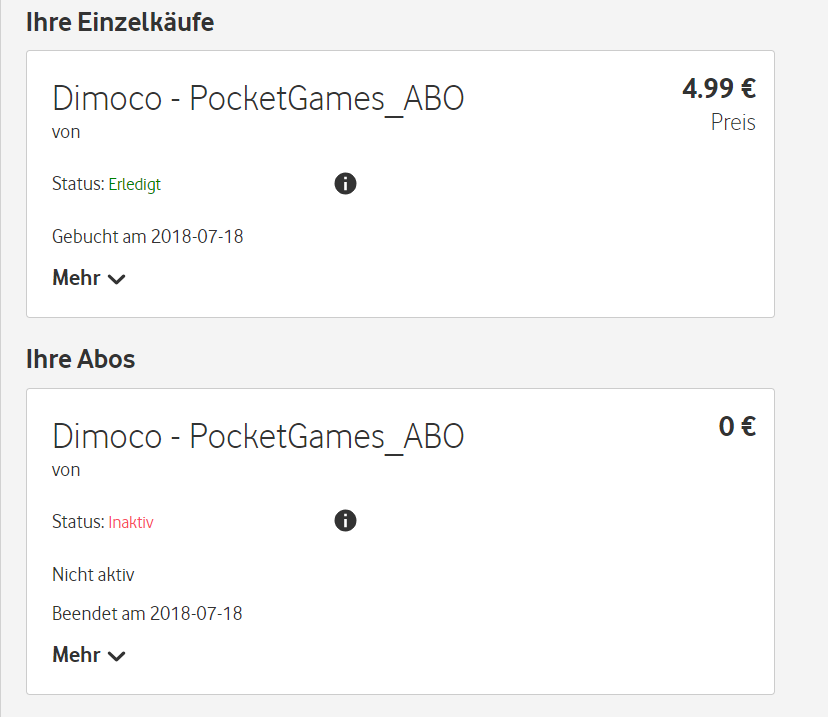
Task: Click the 4.99 € price amount
Action: 719,89
